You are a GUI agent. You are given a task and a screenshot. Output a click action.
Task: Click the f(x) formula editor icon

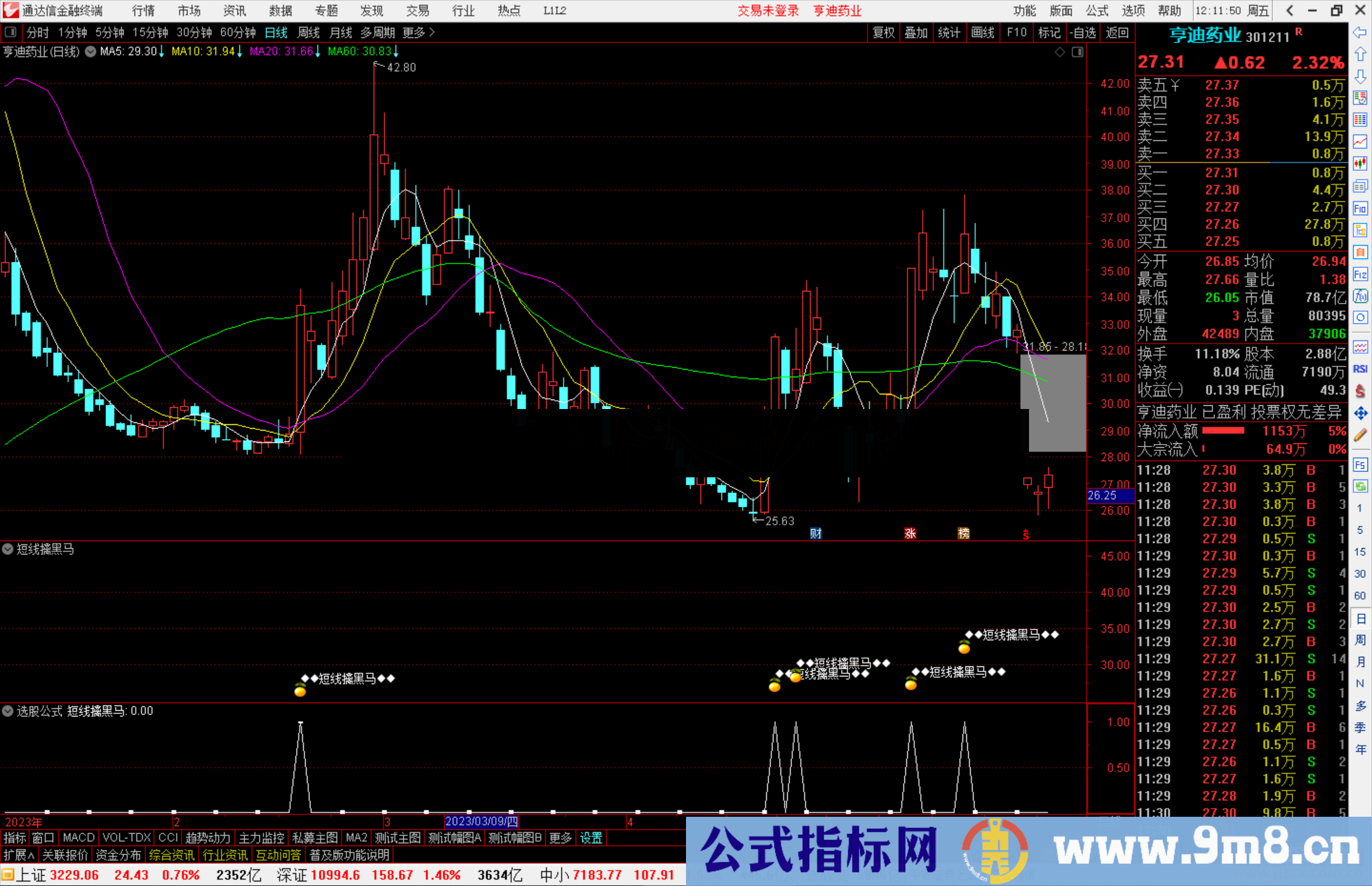click(x=1360, y=295)
